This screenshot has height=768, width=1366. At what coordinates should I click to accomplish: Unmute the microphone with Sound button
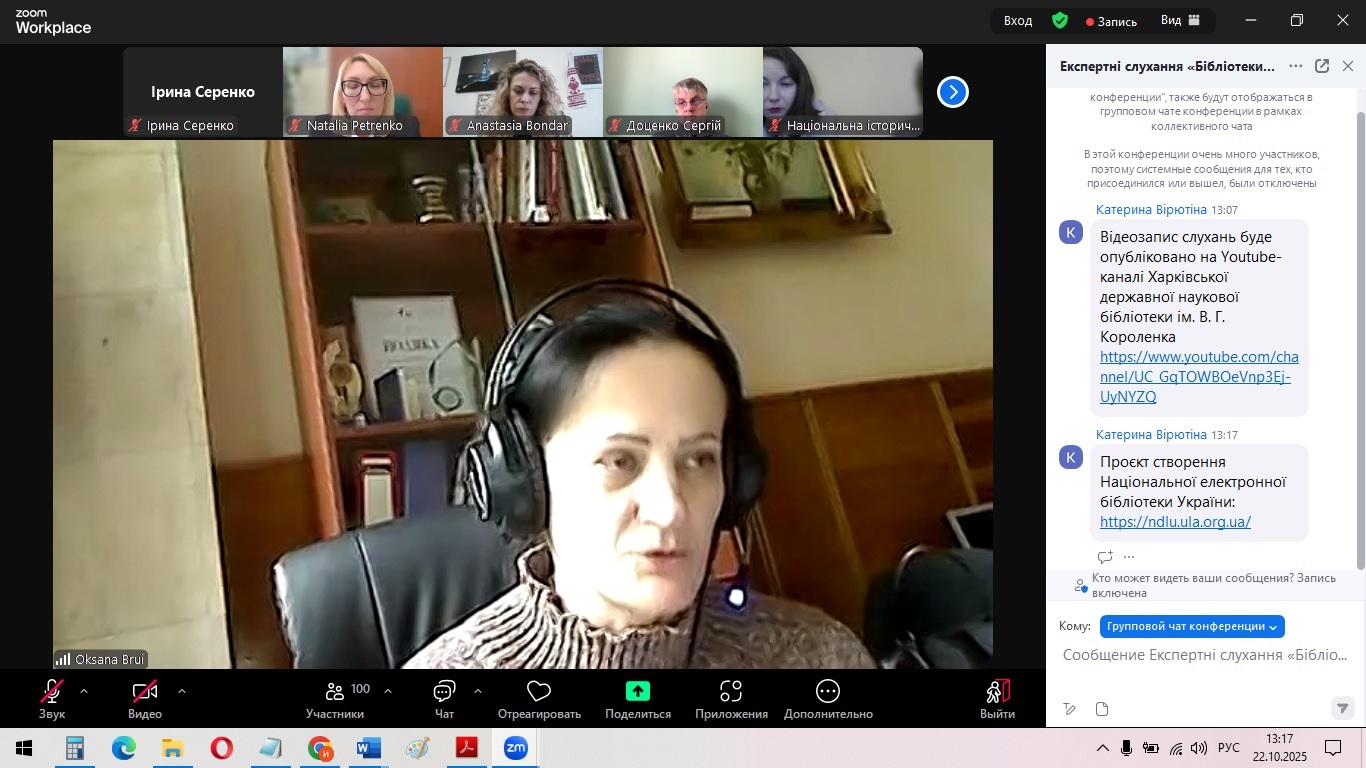pyautogui.click(x=52, y=692)
